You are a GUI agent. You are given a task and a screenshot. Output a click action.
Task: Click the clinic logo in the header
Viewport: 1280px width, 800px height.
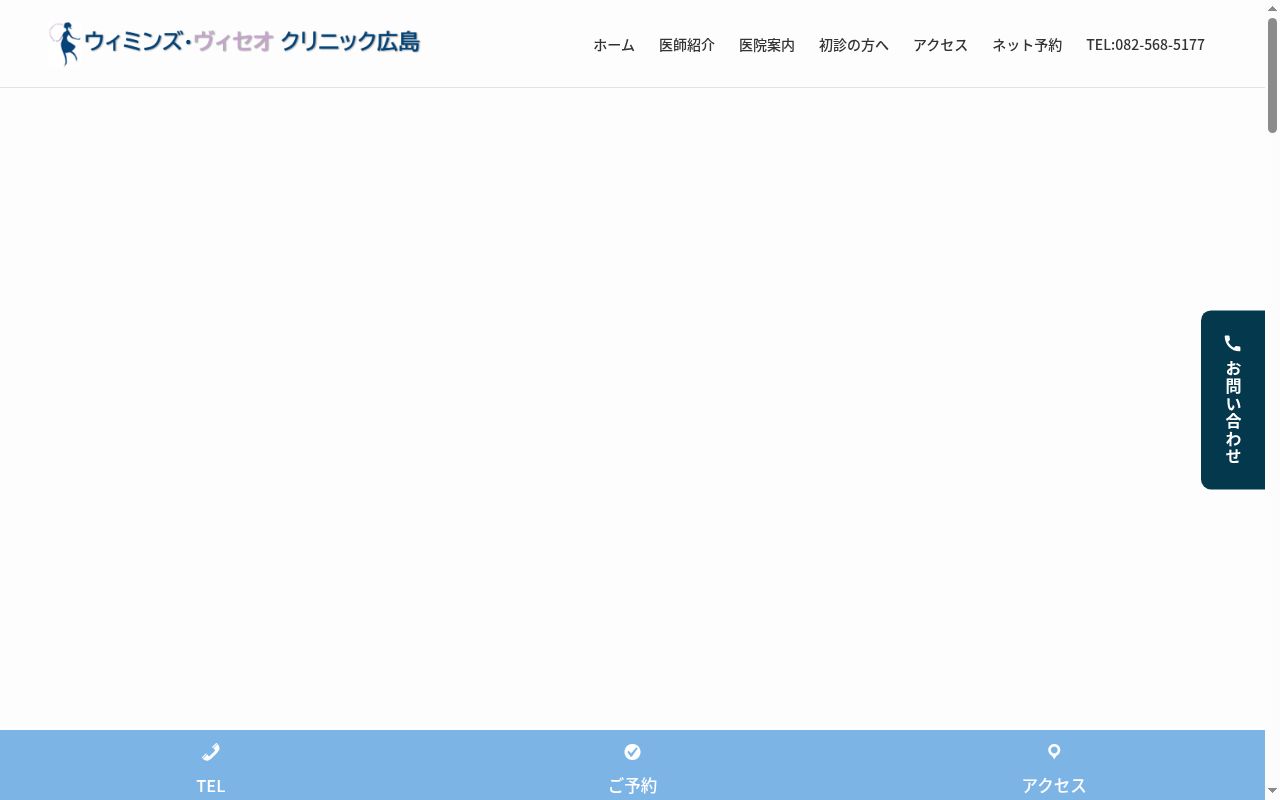point(235,43)
